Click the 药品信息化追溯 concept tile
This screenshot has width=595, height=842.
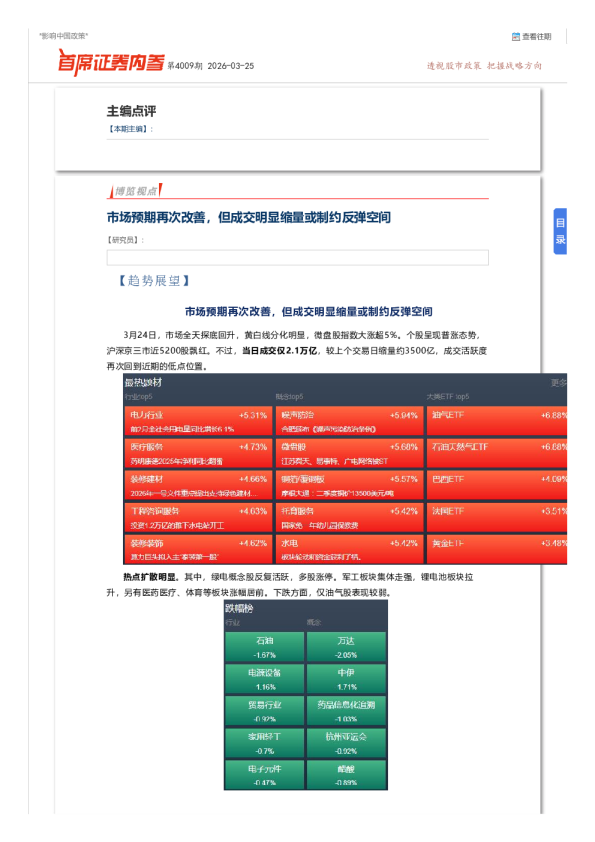click(346, 711)
